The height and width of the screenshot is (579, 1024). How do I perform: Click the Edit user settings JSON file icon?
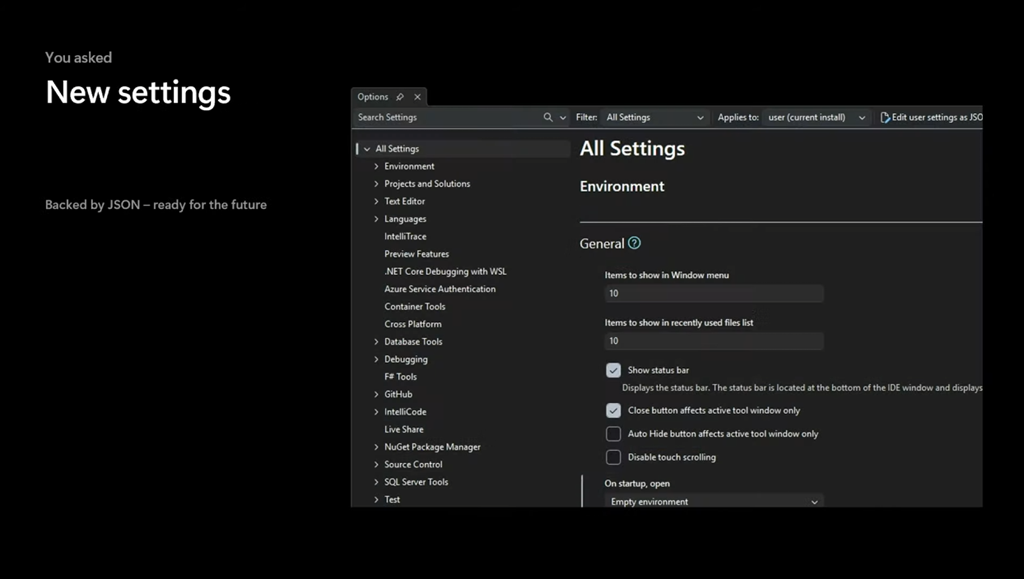(885, 117)
